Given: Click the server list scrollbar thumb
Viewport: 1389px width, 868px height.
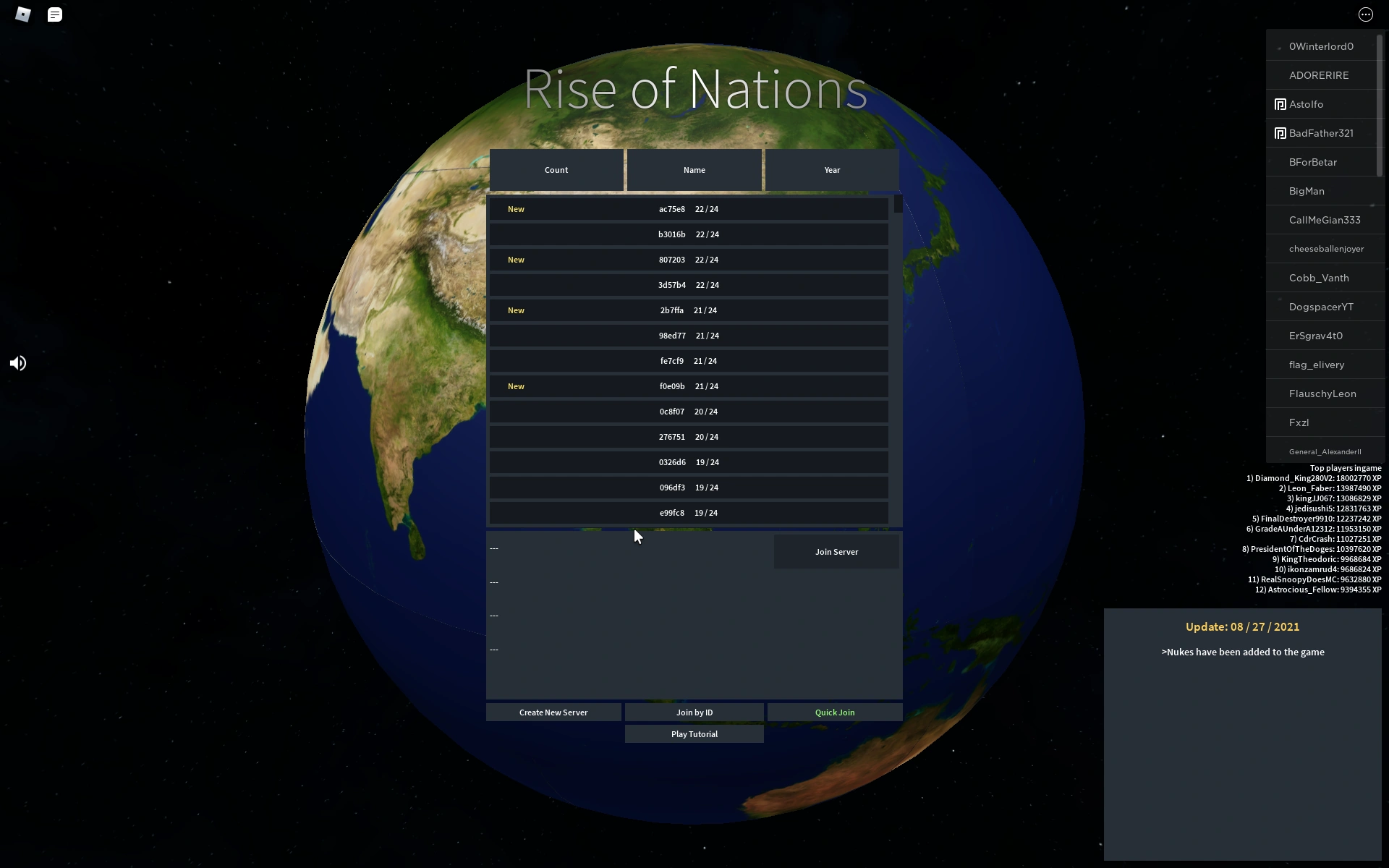Looking at the screenshot, I should tap(898, 204).
